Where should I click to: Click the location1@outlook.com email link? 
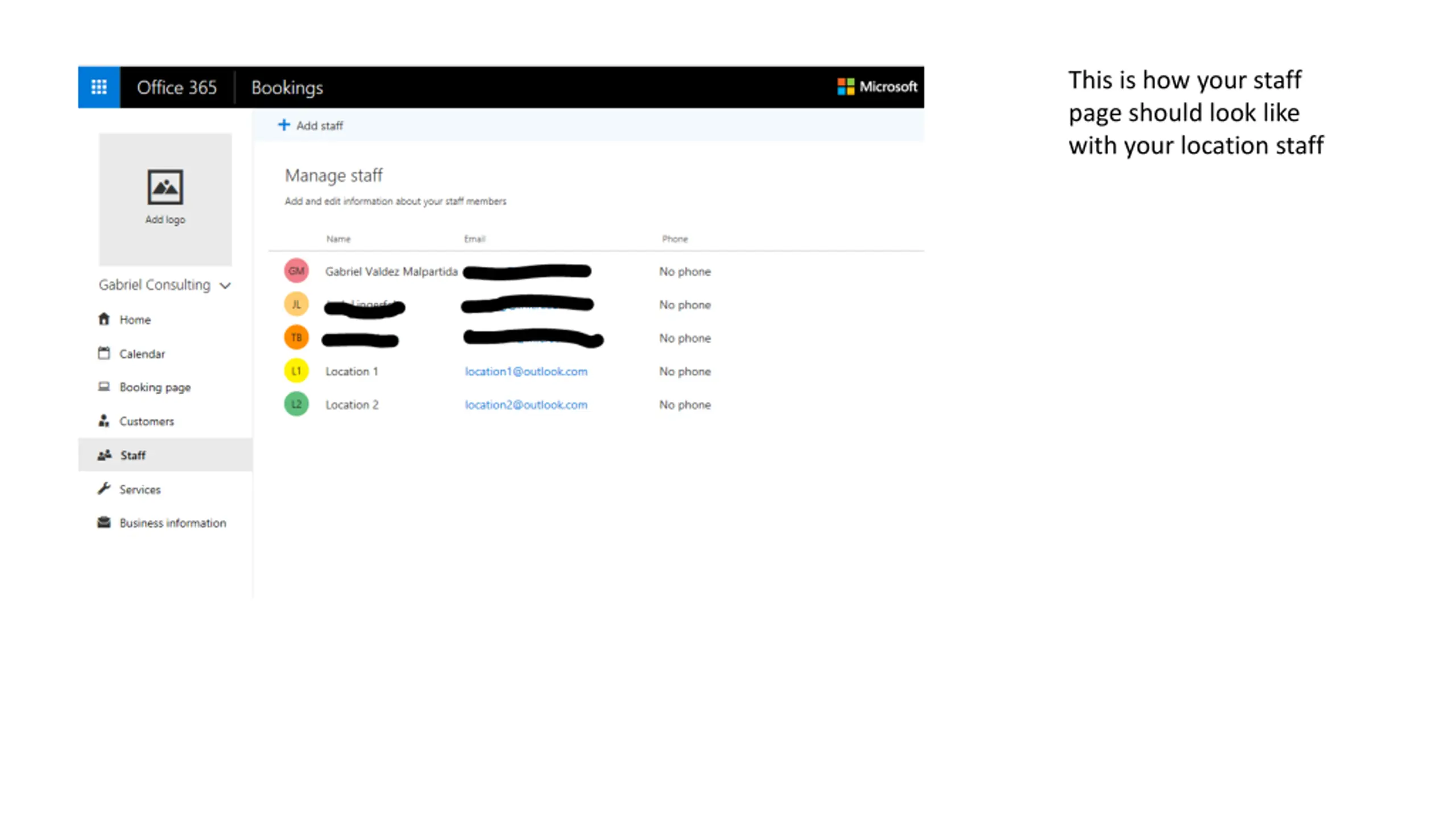526,371
